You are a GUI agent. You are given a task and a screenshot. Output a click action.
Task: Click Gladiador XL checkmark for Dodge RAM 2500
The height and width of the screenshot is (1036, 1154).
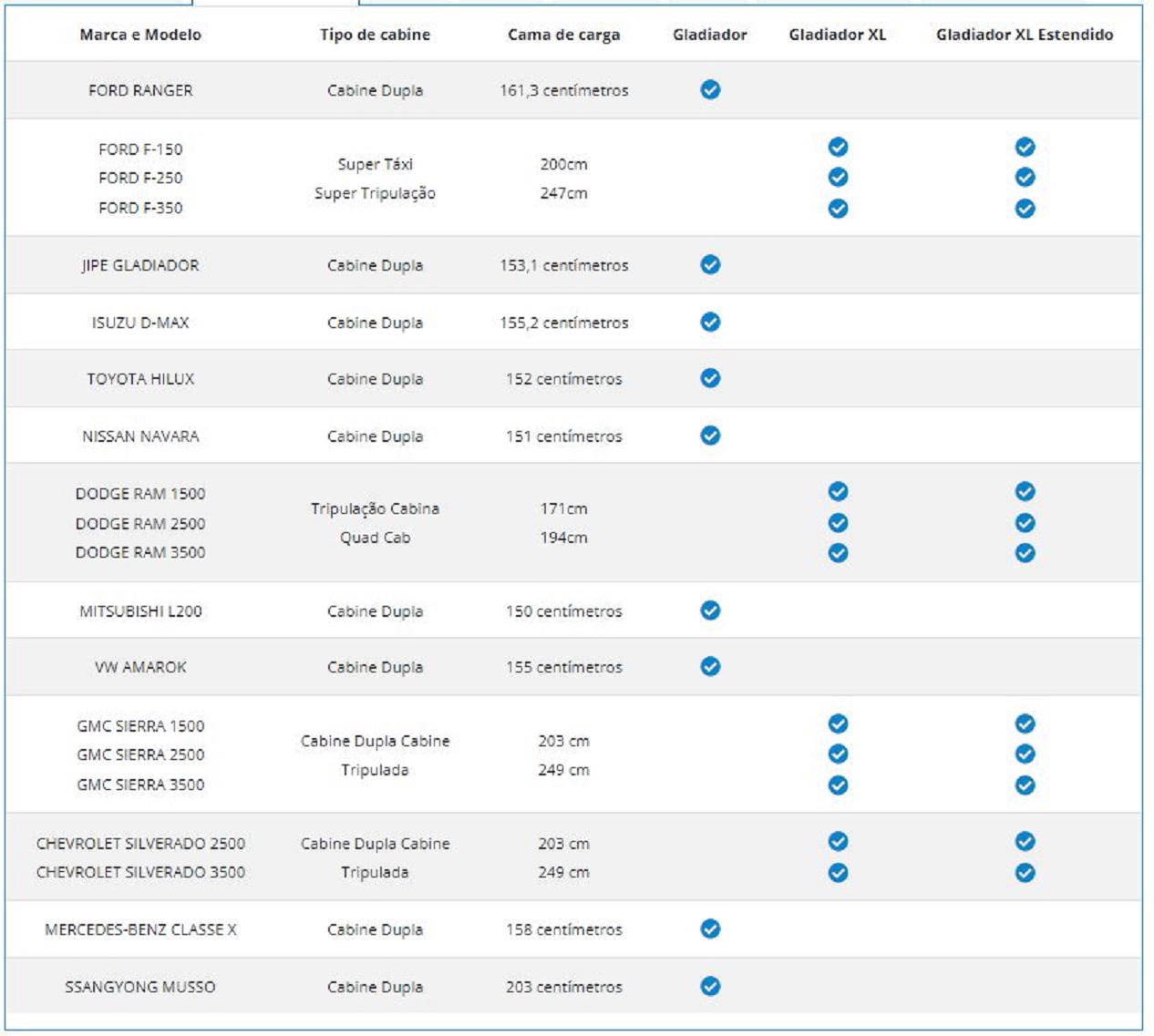[838, 523]
